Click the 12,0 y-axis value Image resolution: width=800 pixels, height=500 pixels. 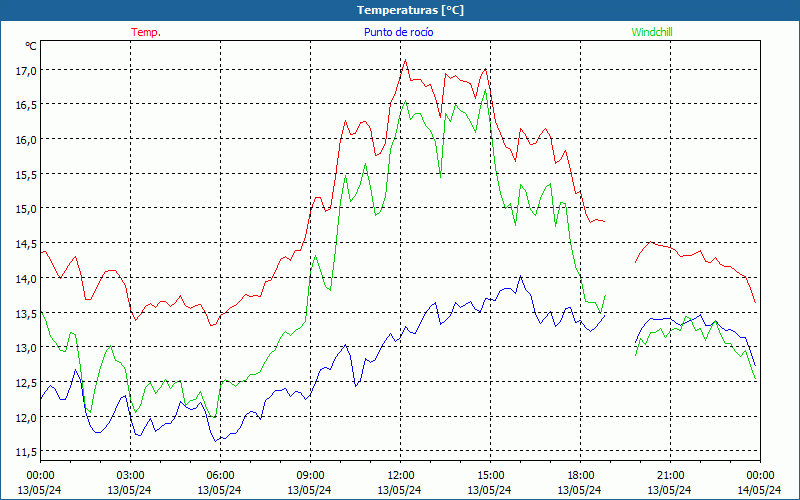(26, 417)
